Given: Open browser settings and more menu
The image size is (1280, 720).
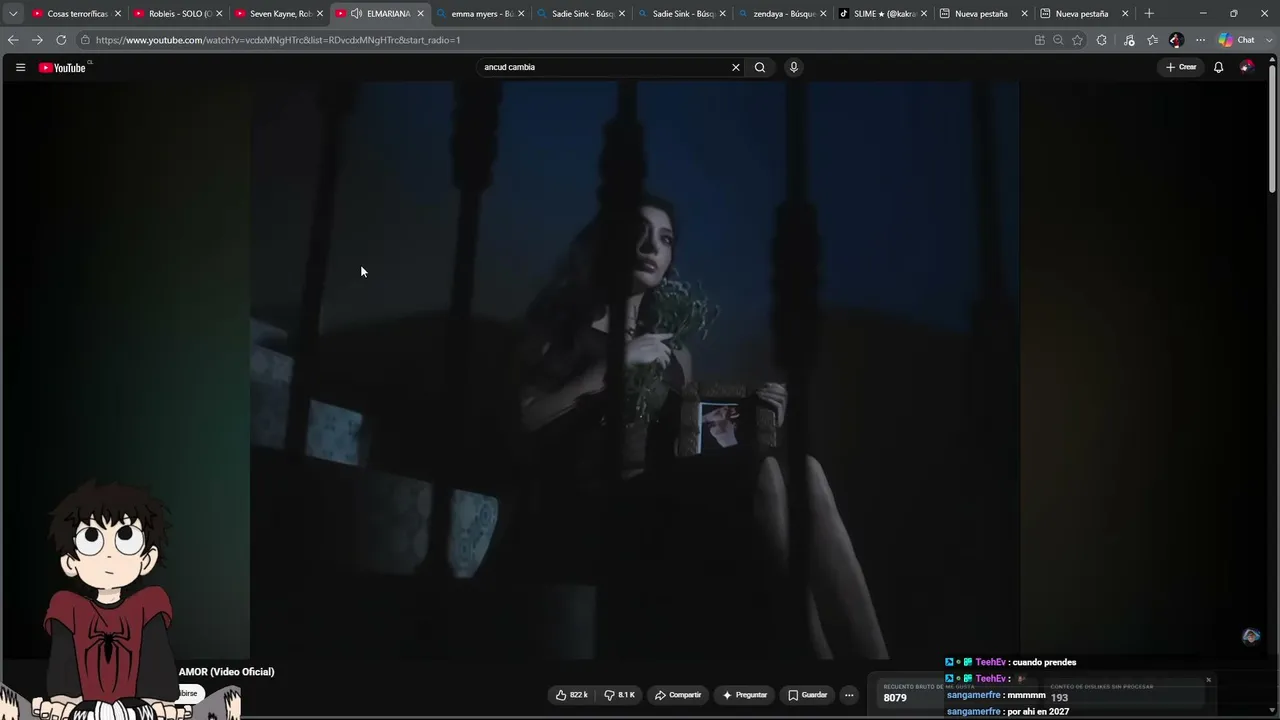Looking at the screenshot, I should tap(1200, 40).
